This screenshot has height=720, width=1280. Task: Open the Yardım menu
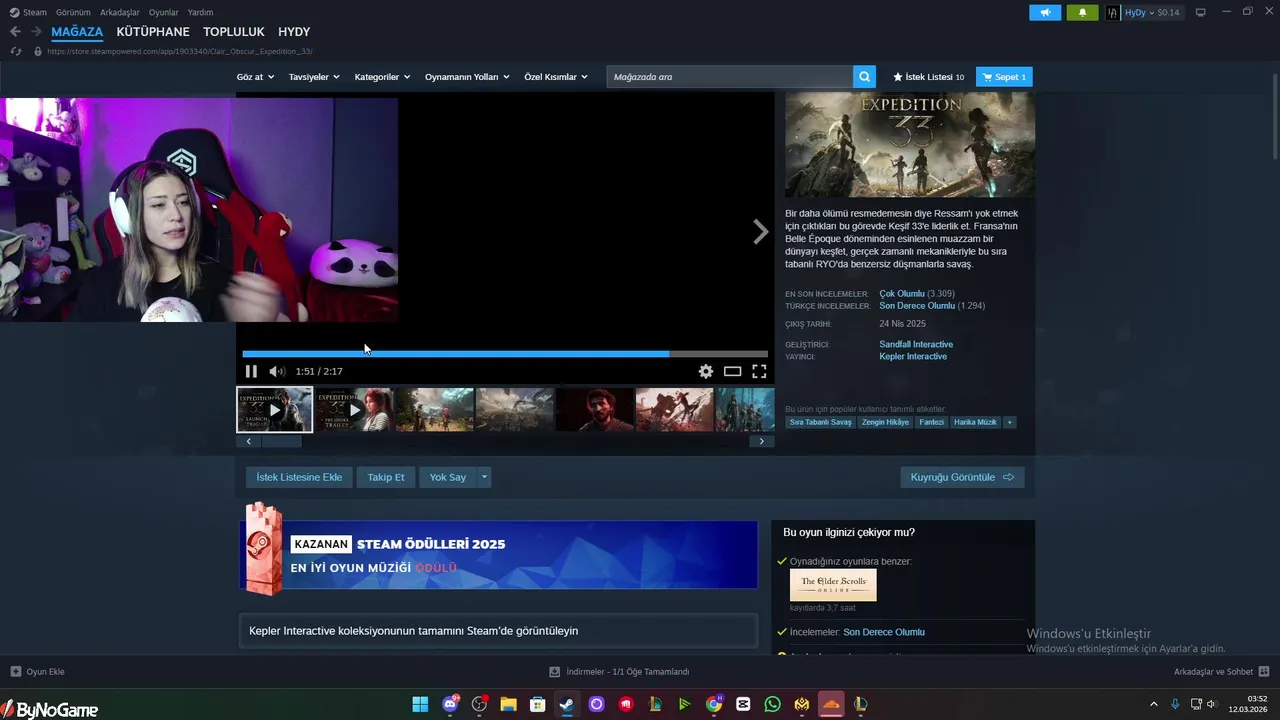pyautogui.click(x=200, y=12)
